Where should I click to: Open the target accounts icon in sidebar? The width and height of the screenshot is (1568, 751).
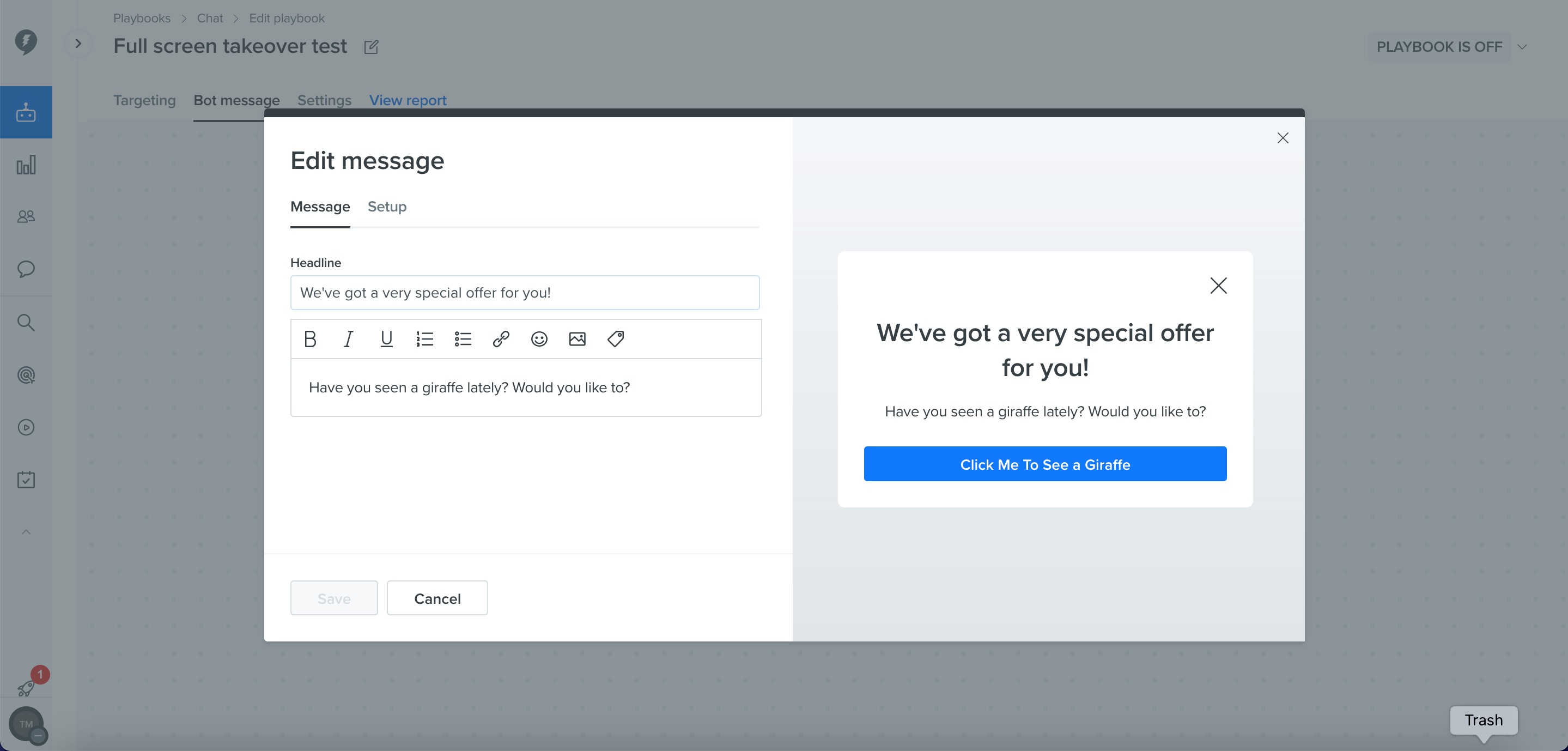(x=26, y=374)
